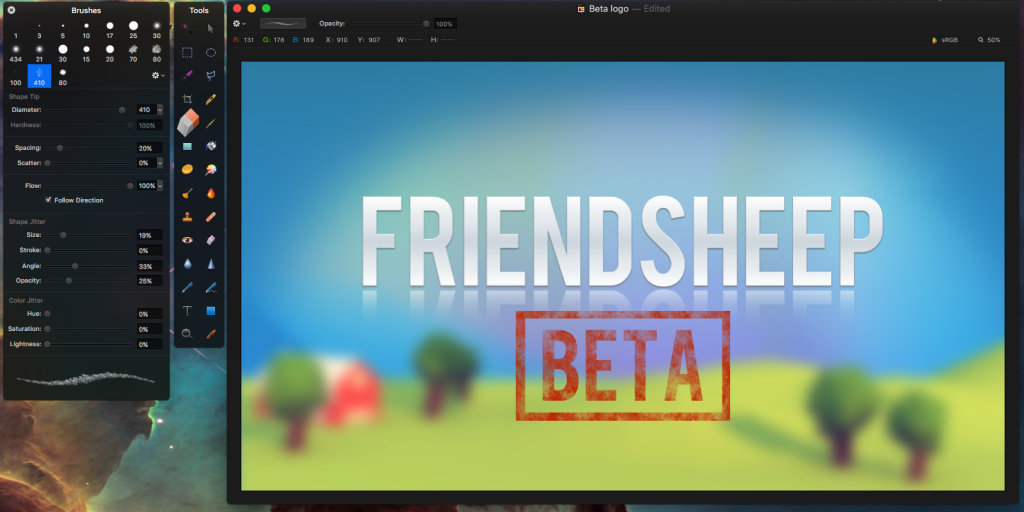Viewport: 1024px width, 512px height.
Task: Select the purple Paint Selection tool
Action: click(x=187, y=76)
